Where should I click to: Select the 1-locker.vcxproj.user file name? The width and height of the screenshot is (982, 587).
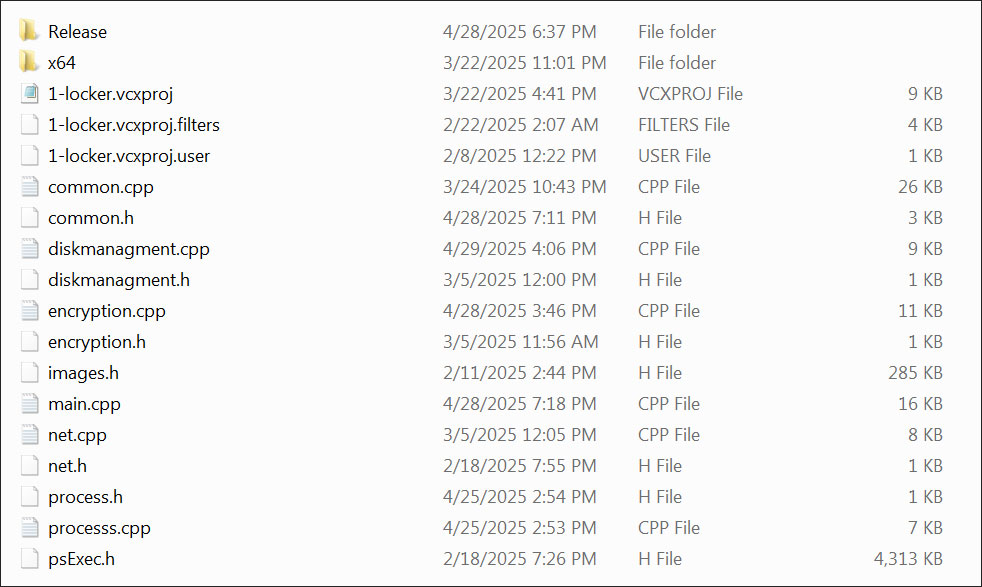click(x=129, y=156)
